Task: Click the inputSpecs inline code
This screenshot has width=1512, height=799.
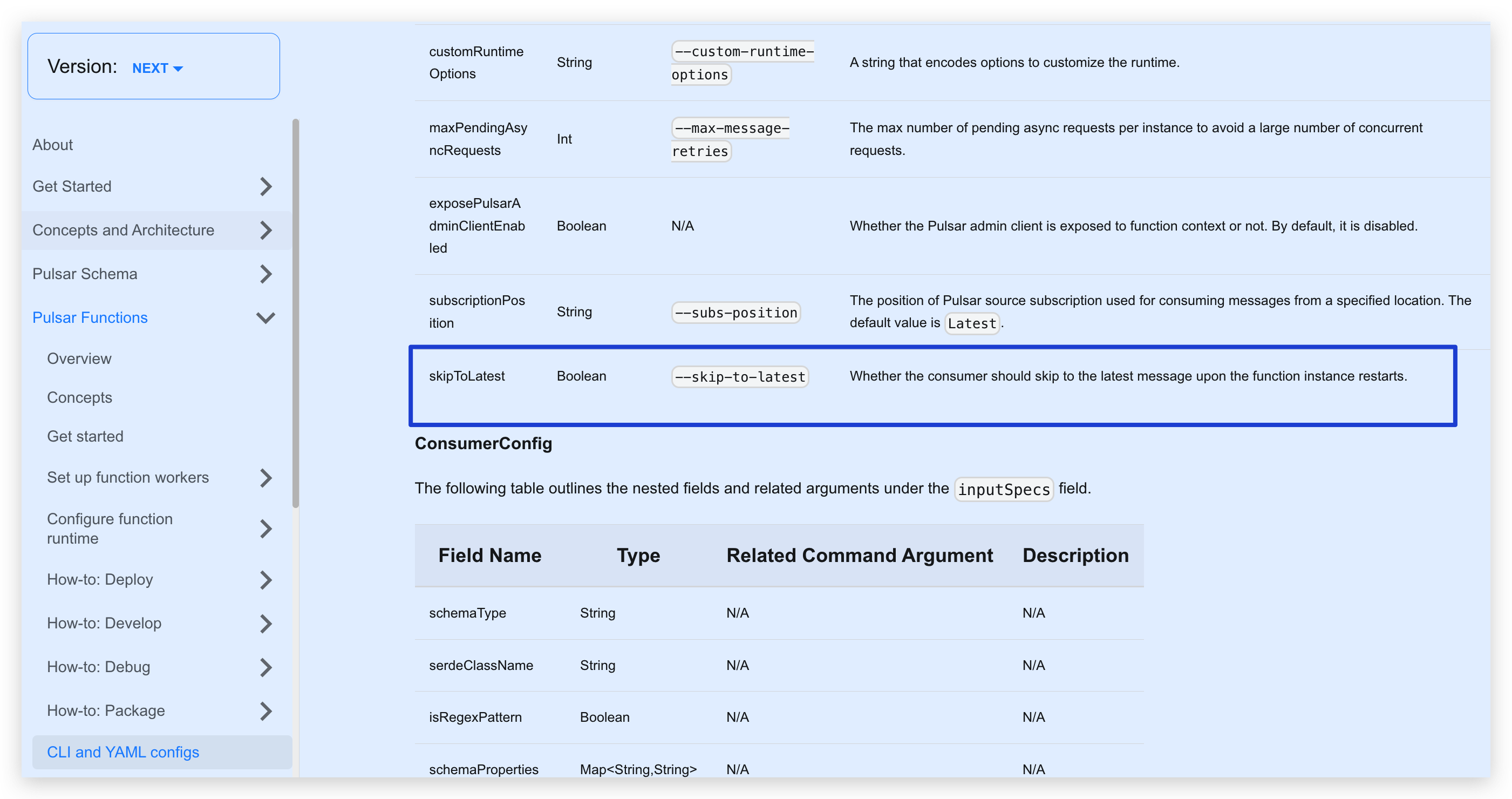Action: (1004, 489)
